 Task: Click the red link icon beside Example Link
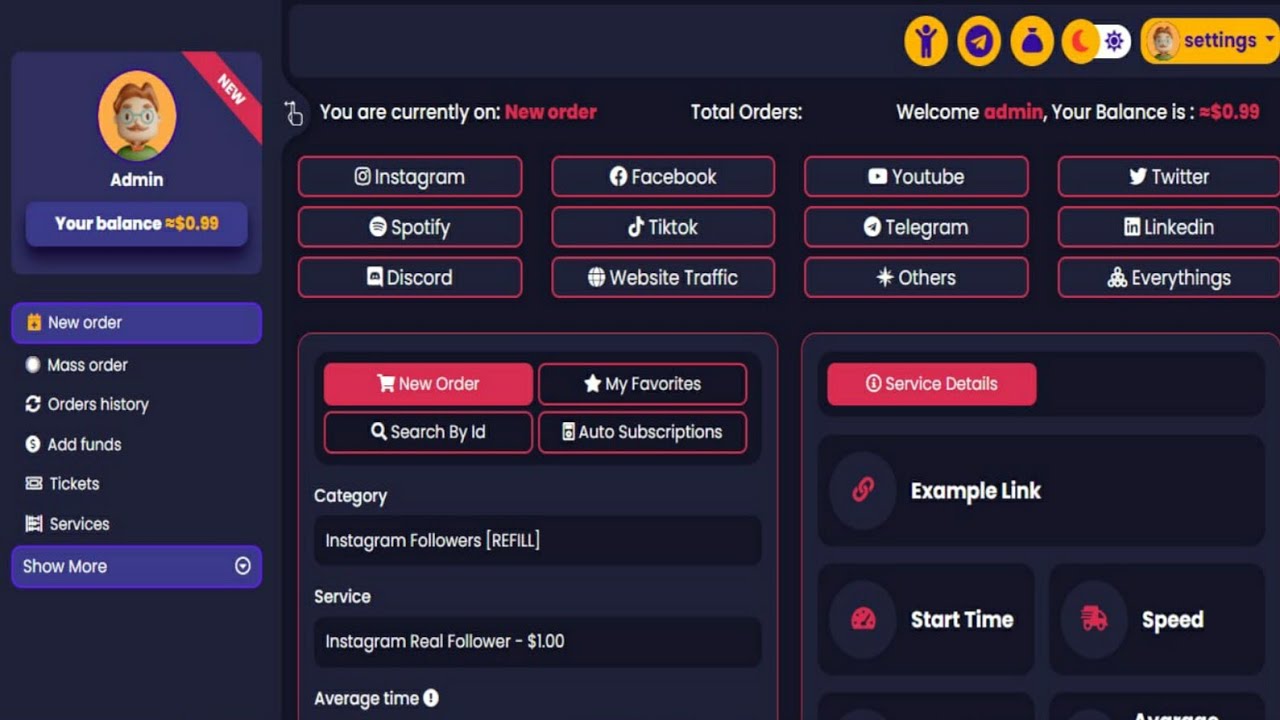(863, 490)
